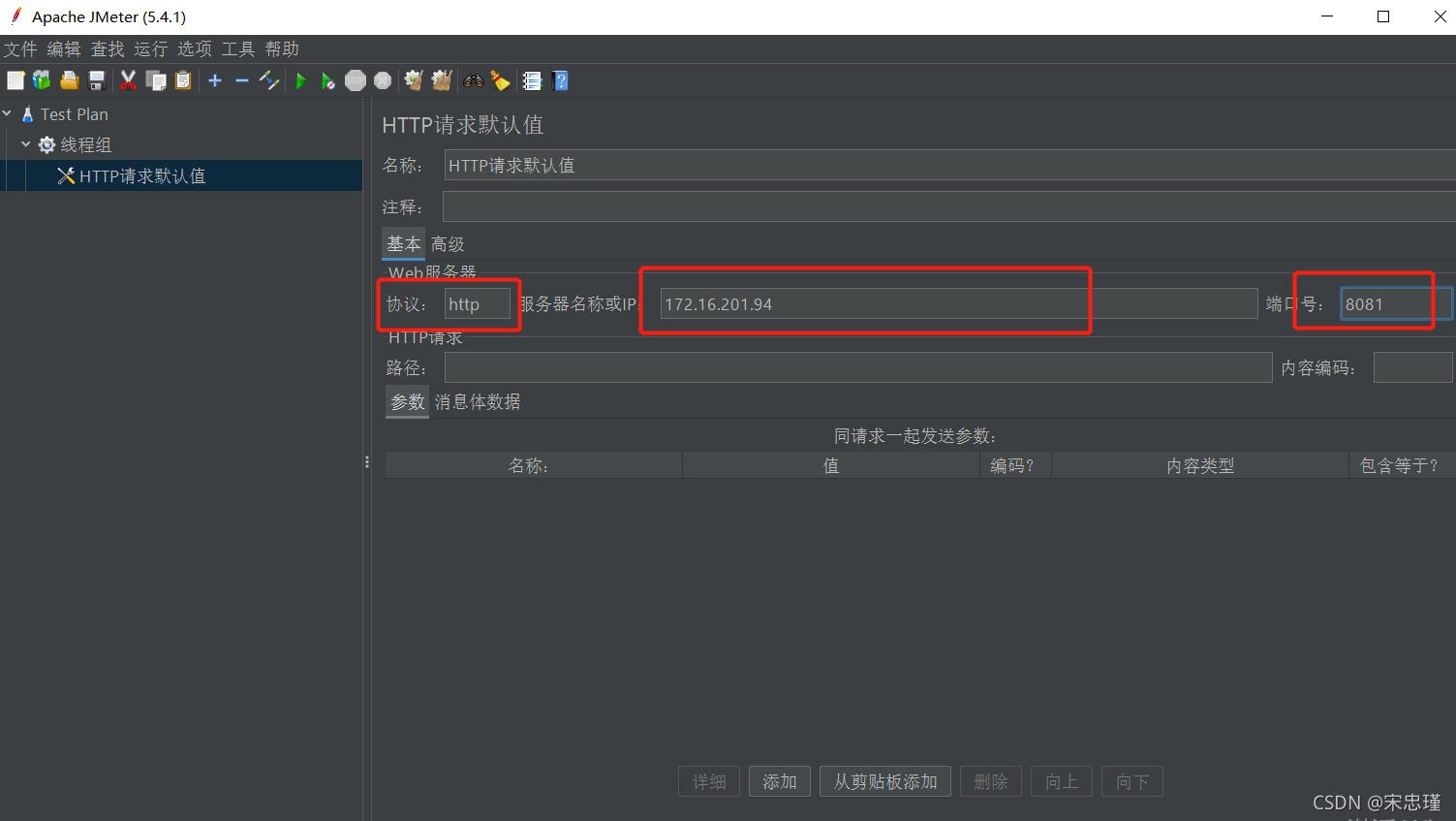Expand all tree nodes with plus icon
1456x821 pixels.
[x=215, y=80]
